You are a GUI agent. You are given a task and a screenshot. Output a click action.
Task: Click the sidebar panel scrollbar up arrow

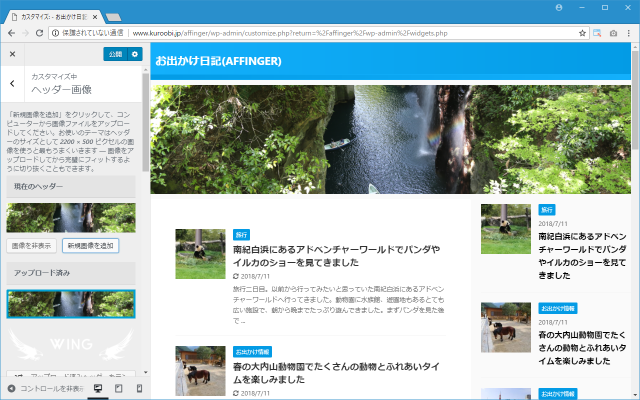click(x=146, y=70)
